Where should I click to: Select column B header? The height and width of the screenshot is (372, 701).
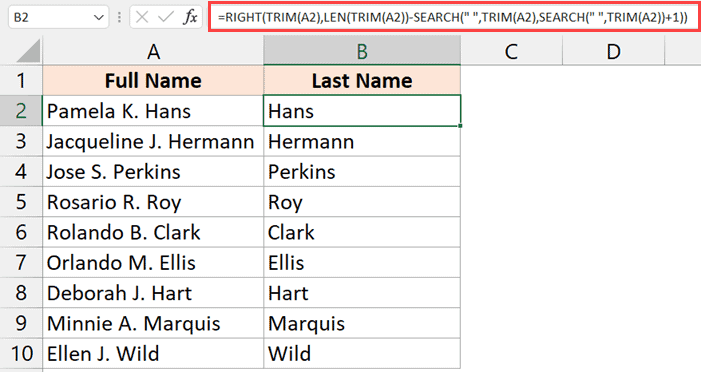tap(362, 51)
